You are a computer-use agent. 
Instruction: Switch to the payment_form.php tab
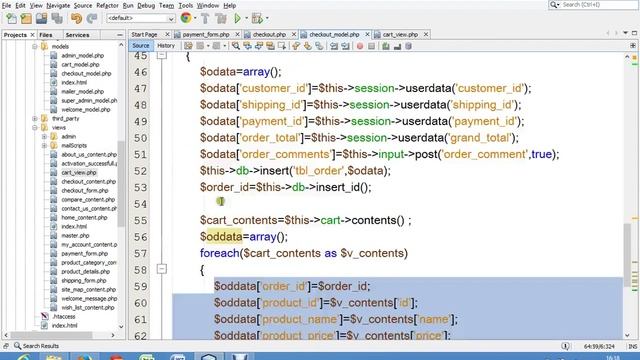coord(206,35)
